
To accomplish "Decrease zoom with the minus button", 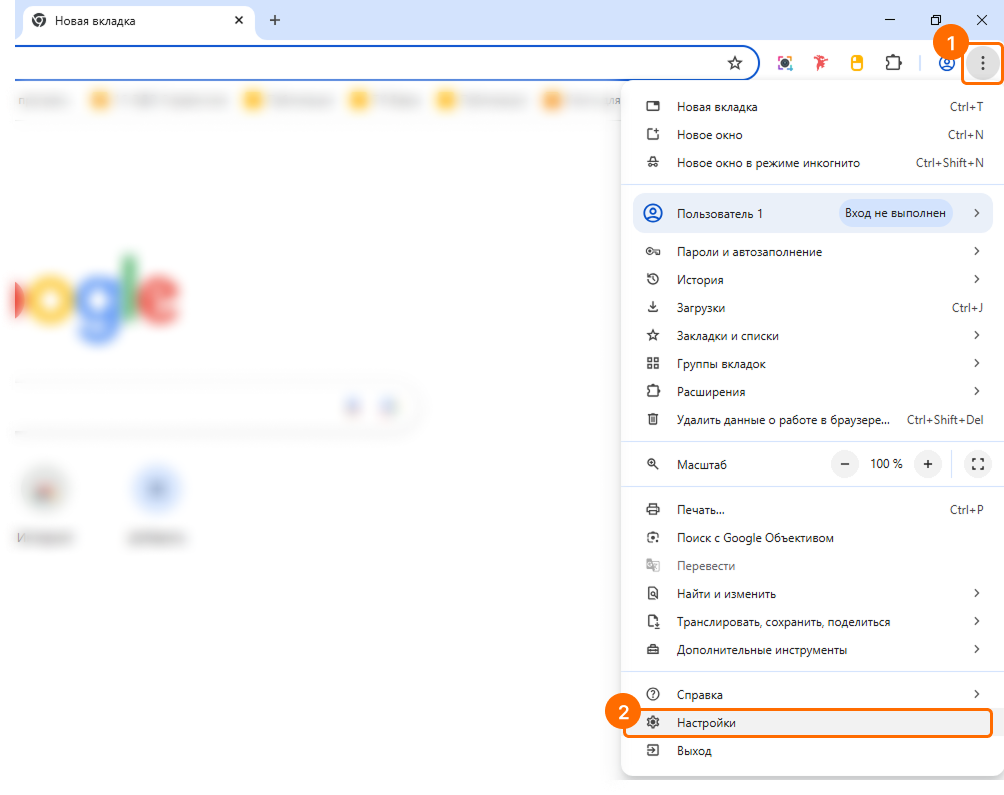I will coord(846,464).
